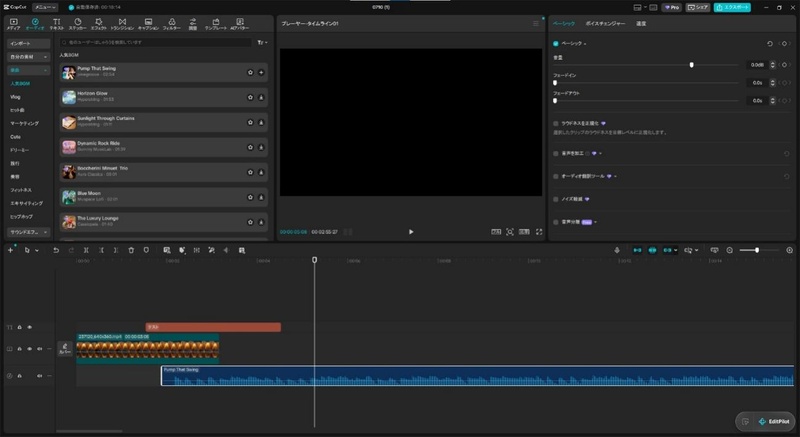
Task: Start voice recording with the microphone icon
Action: coord(617,250)
